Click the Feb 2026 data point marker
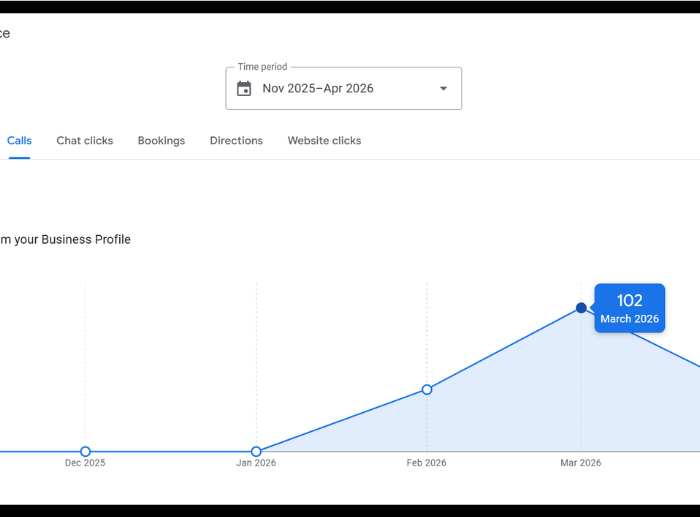Screen dimensions: 700x517 tap(427, 389)
